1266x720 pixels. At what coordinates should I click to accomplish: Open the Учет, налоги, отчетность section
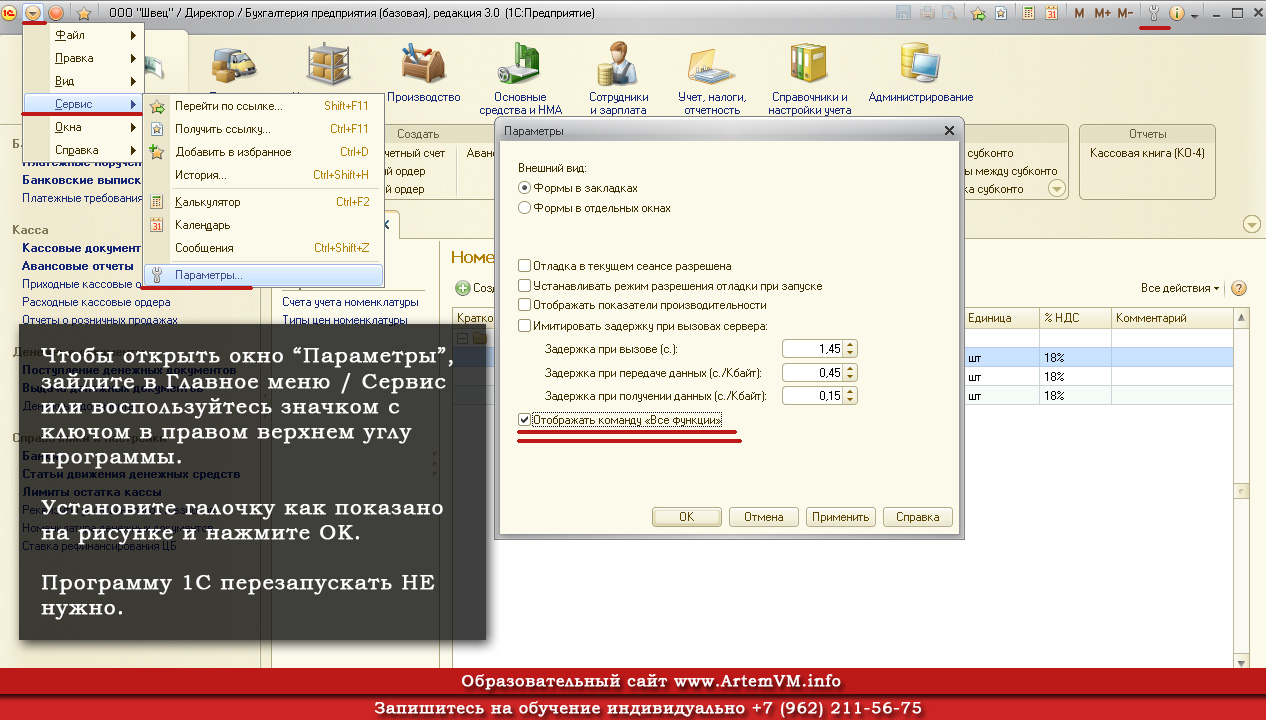point(712,79)
